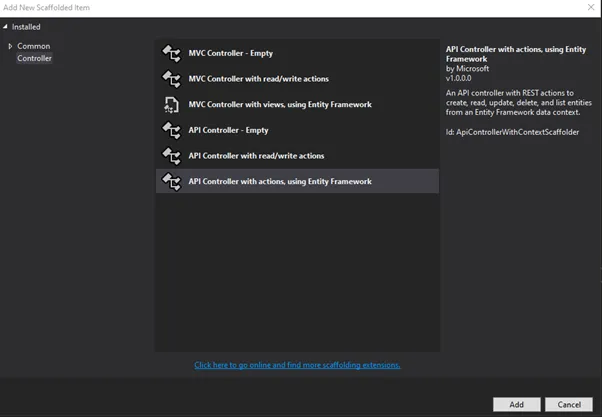Expand the Common tree node
Viewport: 602px width, 417px height.
click(10, 46)
